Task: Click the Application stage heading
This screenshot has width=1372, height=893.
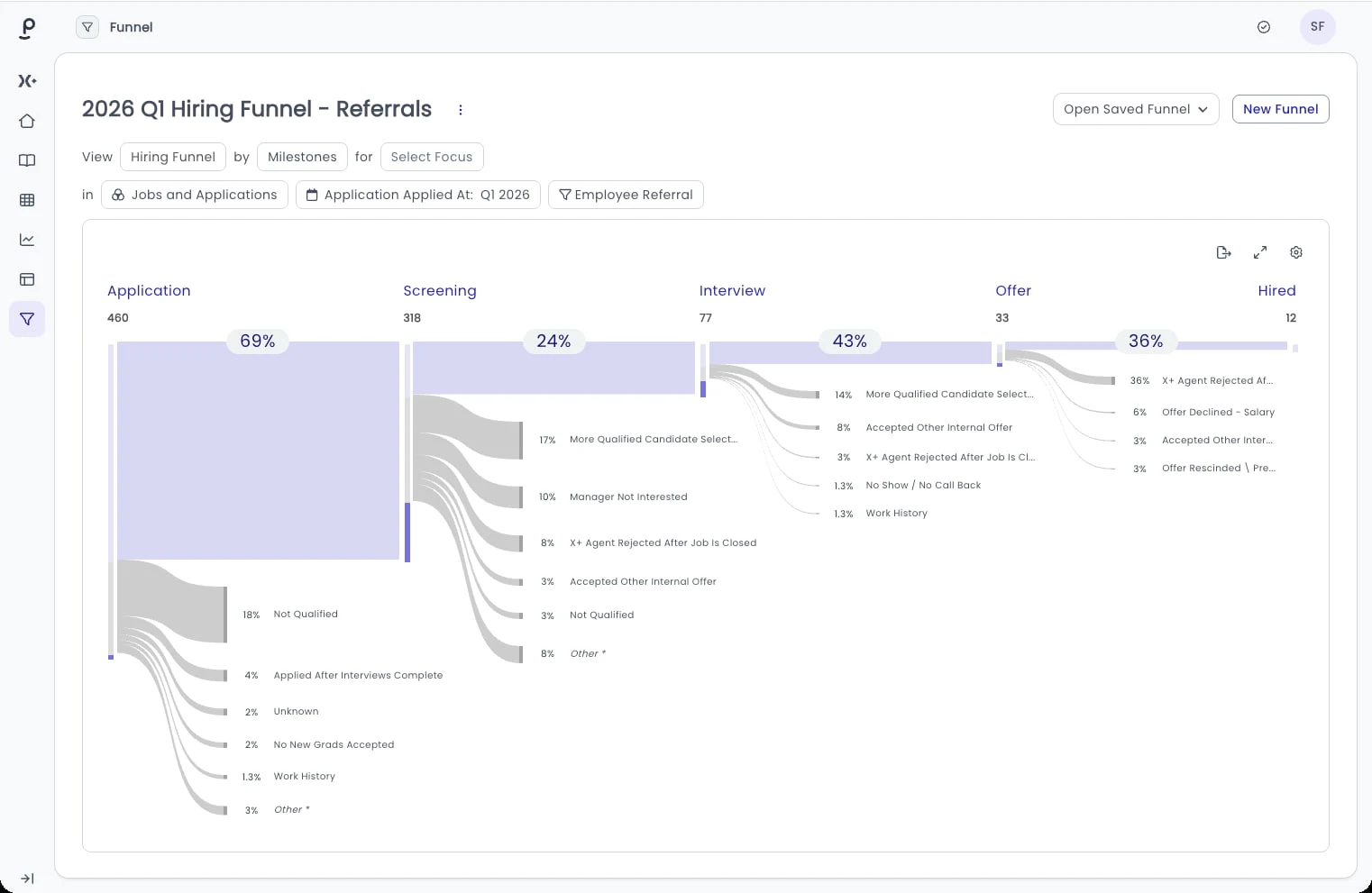Action: pyautogui.click(x=149, y=290)
